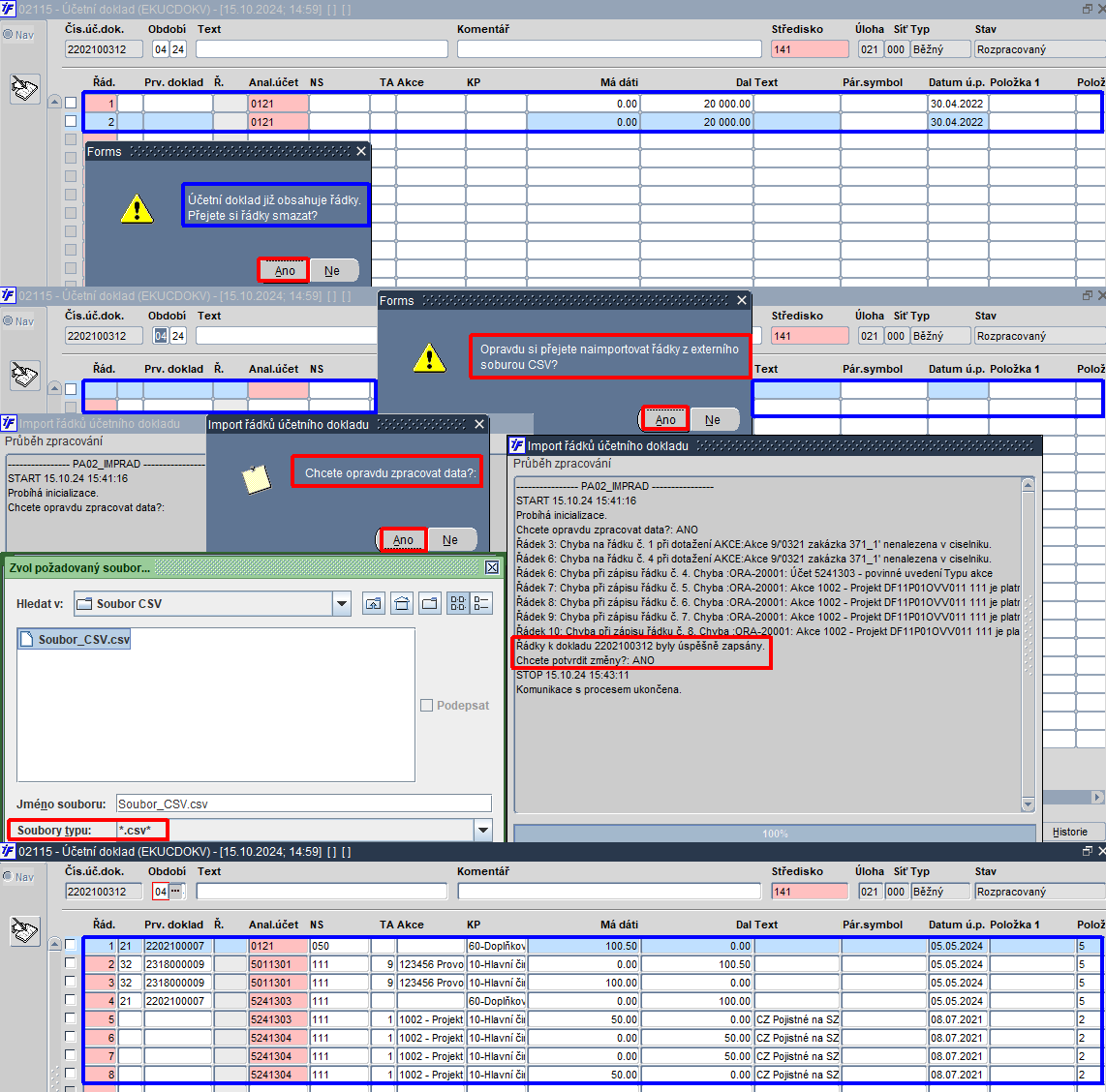
Task: Click app logo of the top Účetní doklad window
Action: click(8, 9)
